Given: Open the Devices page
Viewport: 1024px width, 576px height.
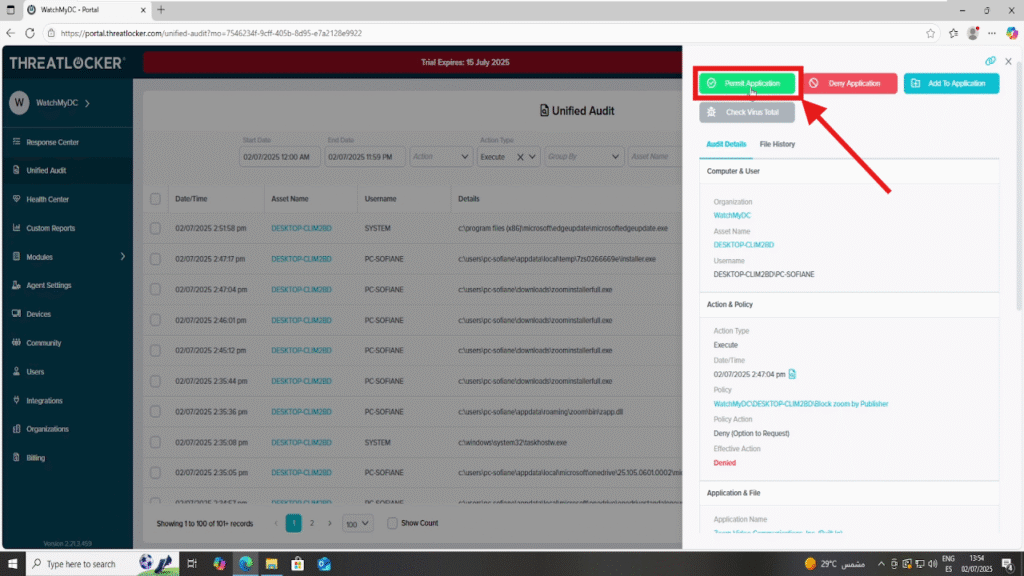Looking at the screenshot, I should click(x=38, y=314).
